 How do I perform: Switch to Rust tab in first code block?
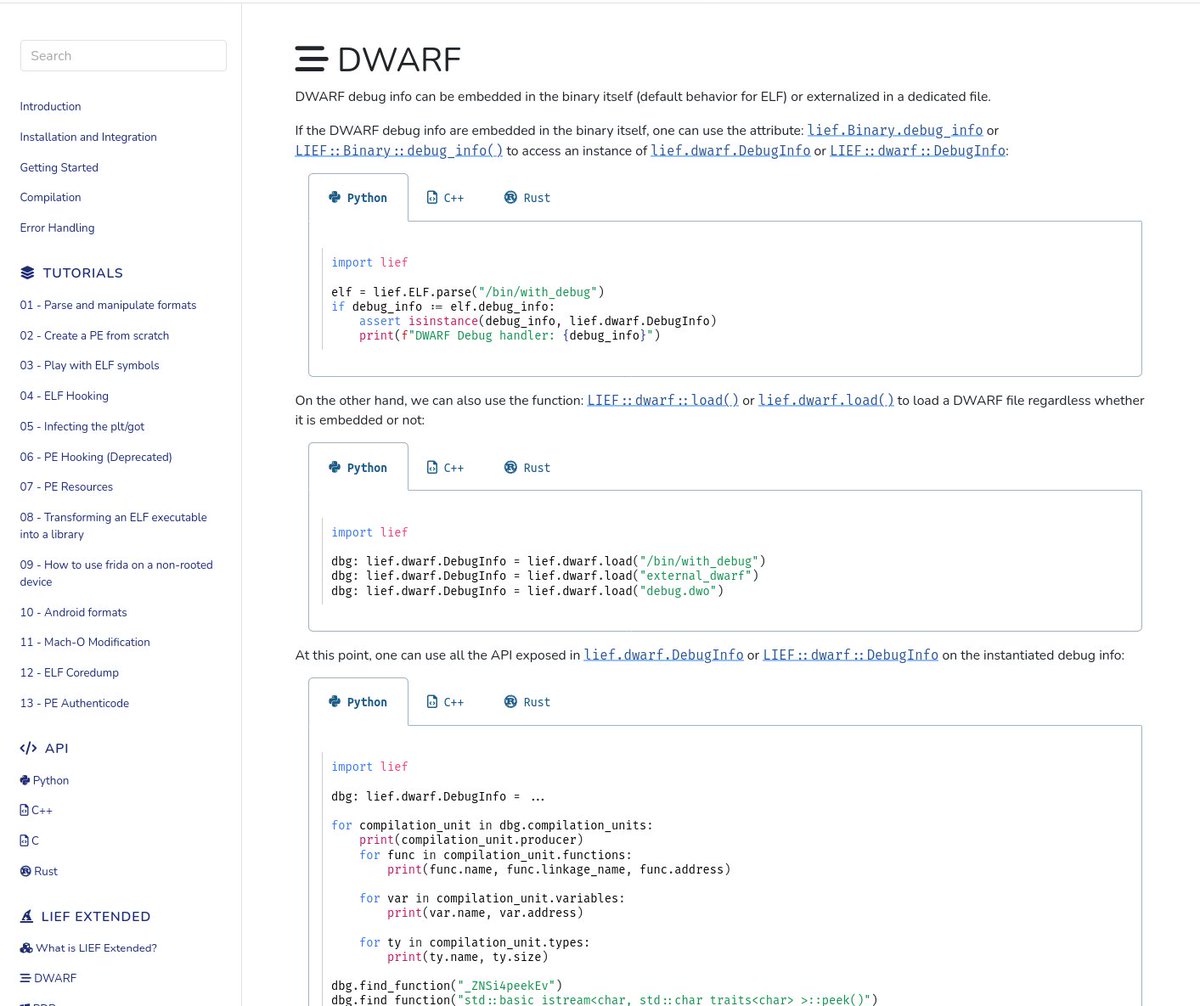(x=528, y=198)
